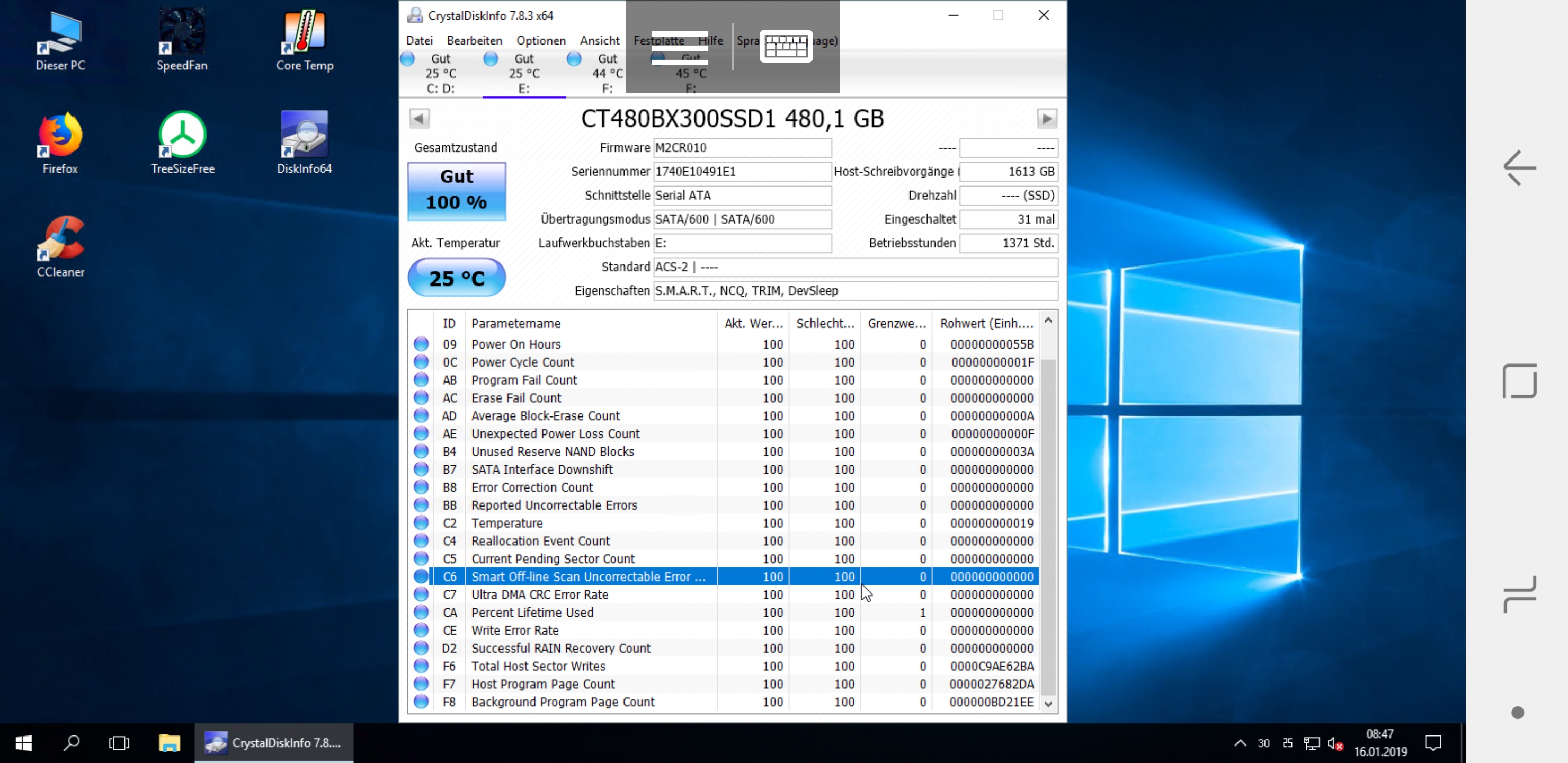The width and height of the screenshot is (1568, 763).
Task: Open the Bearbeiten menu
Action: [474, 41]
